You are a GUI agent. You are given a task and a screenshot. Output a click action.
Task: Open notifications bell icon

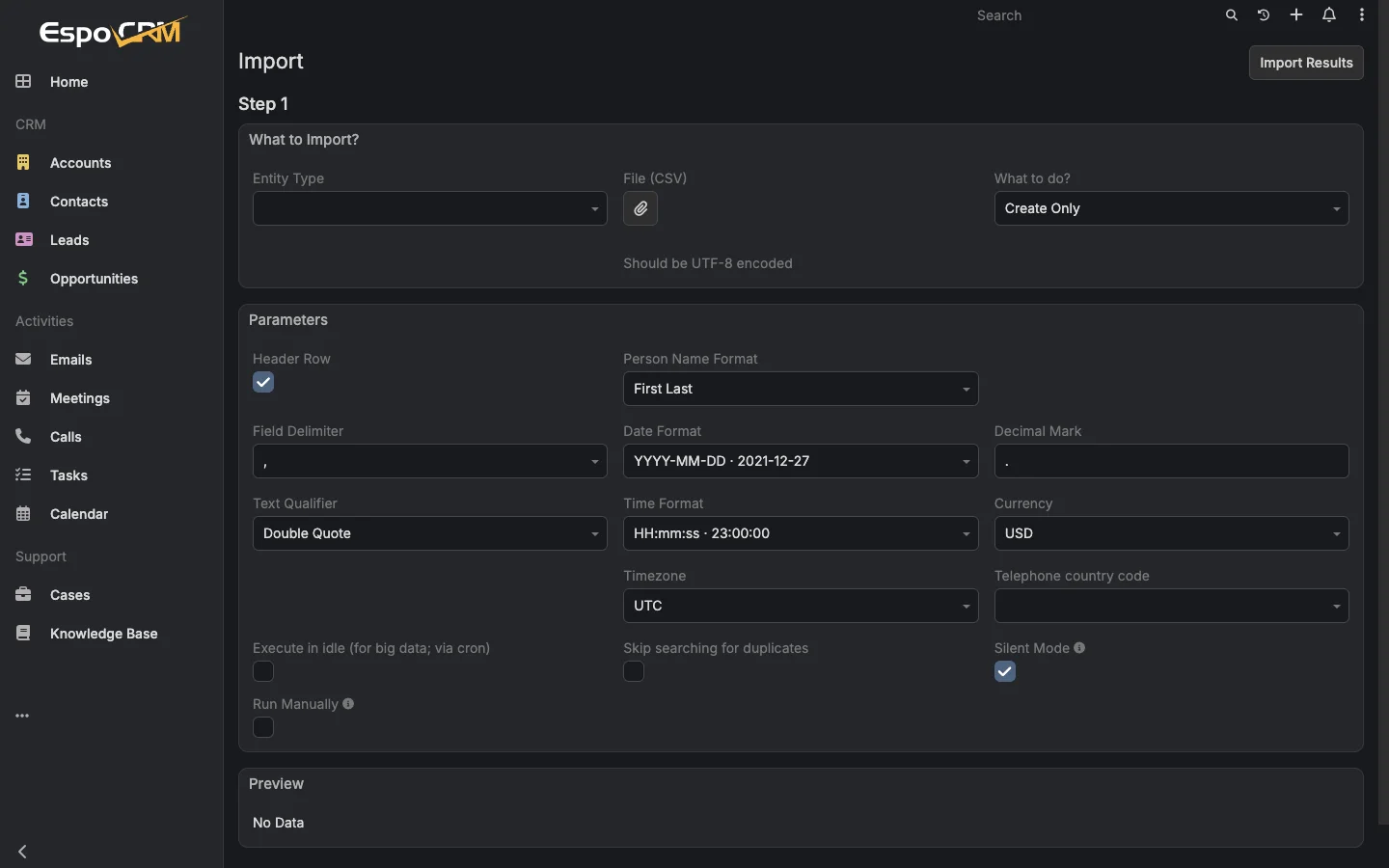click(x=1329, y=15)
